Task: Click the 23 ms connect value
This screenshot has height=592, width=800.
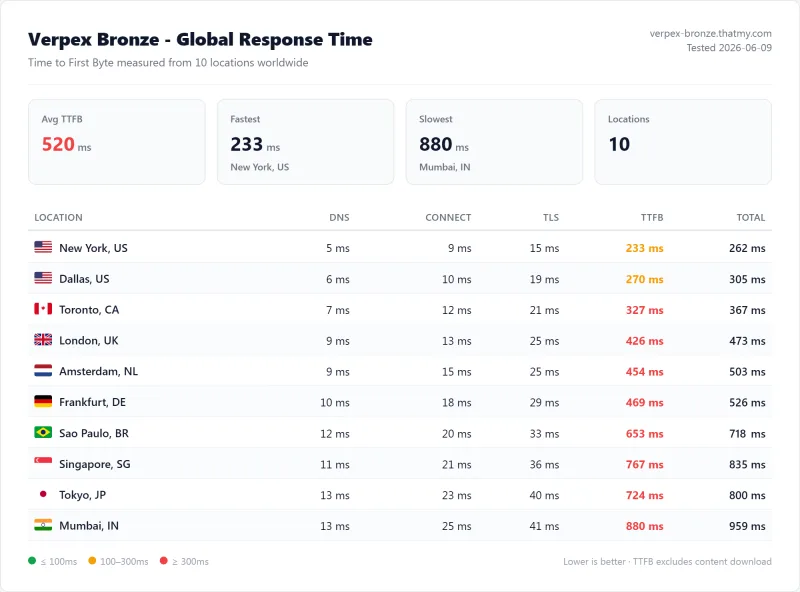Action: pyautogui.click(x=457, y=495)
